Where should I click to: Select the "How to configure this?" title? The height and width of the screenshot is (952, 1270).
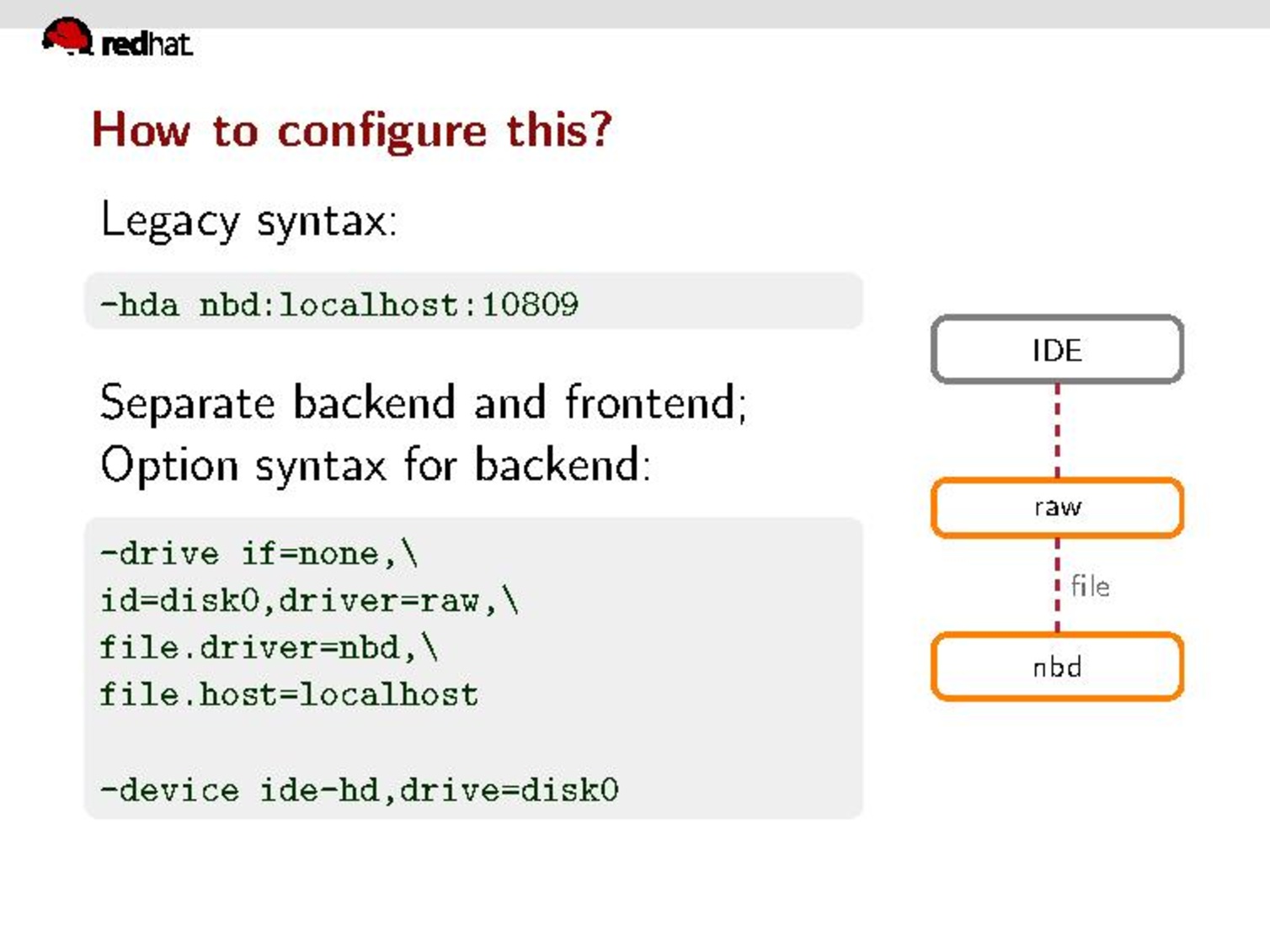pyautogui.click(x=351, y=130)
